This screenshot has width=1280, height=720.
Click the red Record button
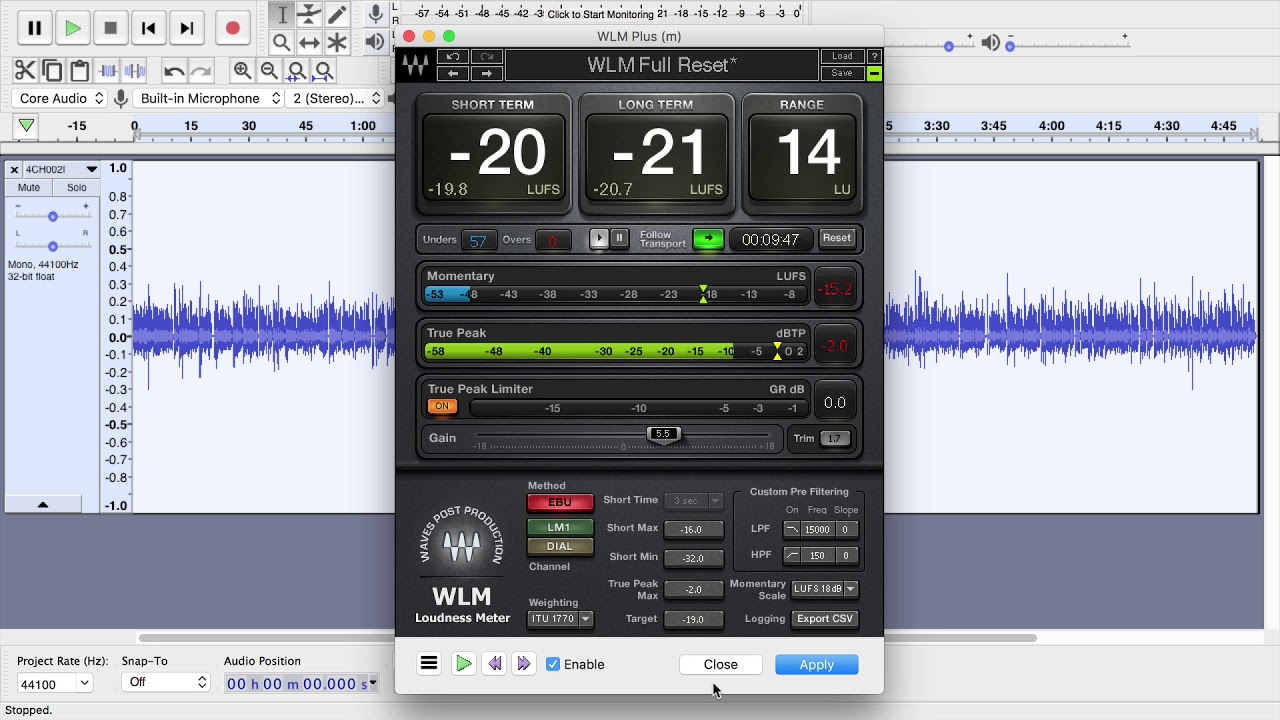(x=232, y=29)
